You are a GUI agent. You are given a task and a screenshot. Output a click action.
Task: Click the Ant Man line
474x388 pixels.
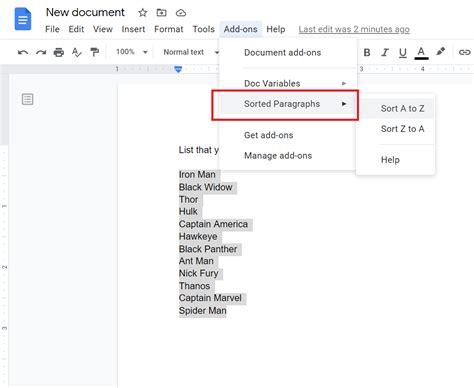[196, 261]
